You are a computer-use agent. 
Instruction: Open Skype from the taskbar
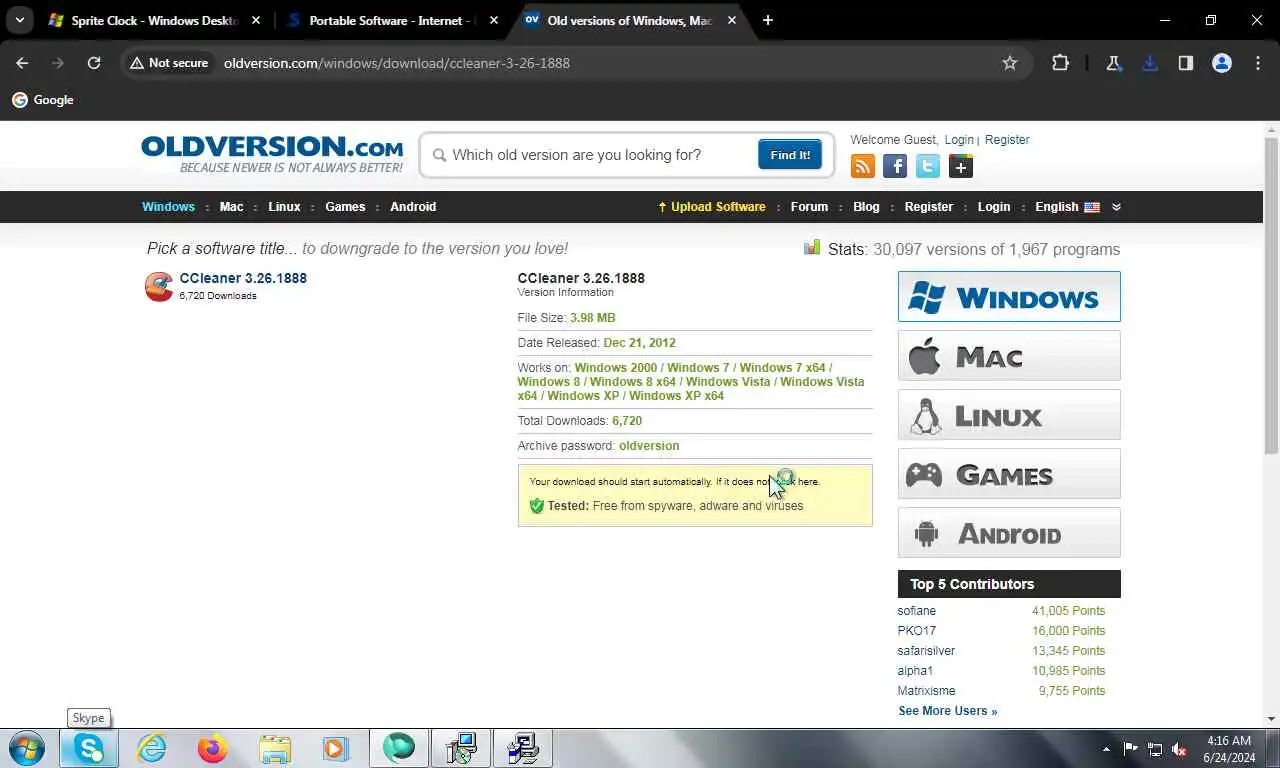[x=89, y=748]
